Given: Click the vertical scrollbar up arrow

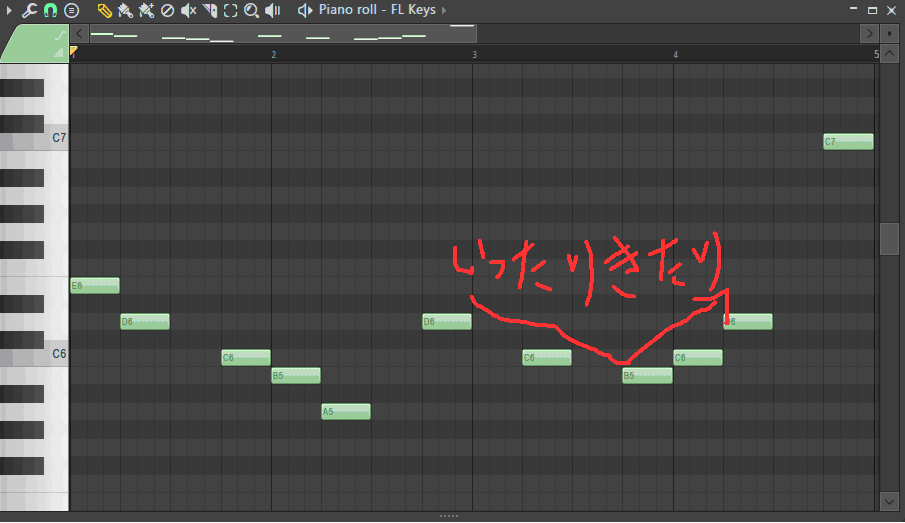Looking at the screenshot, I should click(889, 54).
